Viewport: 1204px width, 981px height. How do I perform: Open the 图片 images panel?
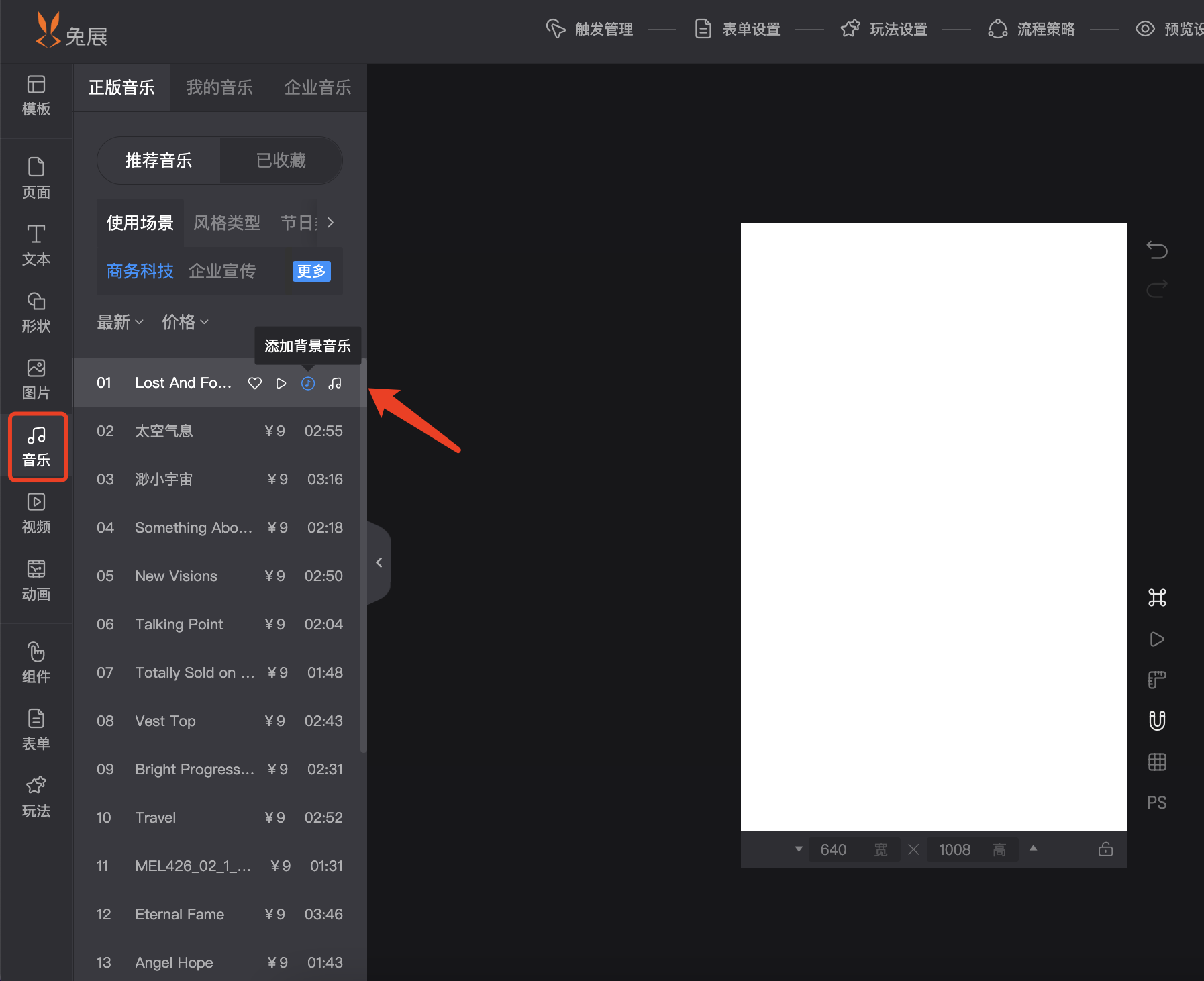click(36, 380)
